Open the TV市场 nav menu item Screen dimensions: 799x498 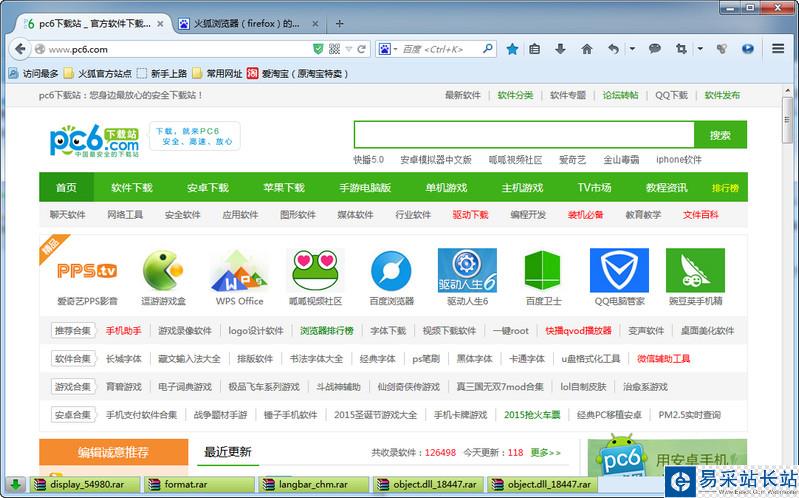[x=594, y=188]
